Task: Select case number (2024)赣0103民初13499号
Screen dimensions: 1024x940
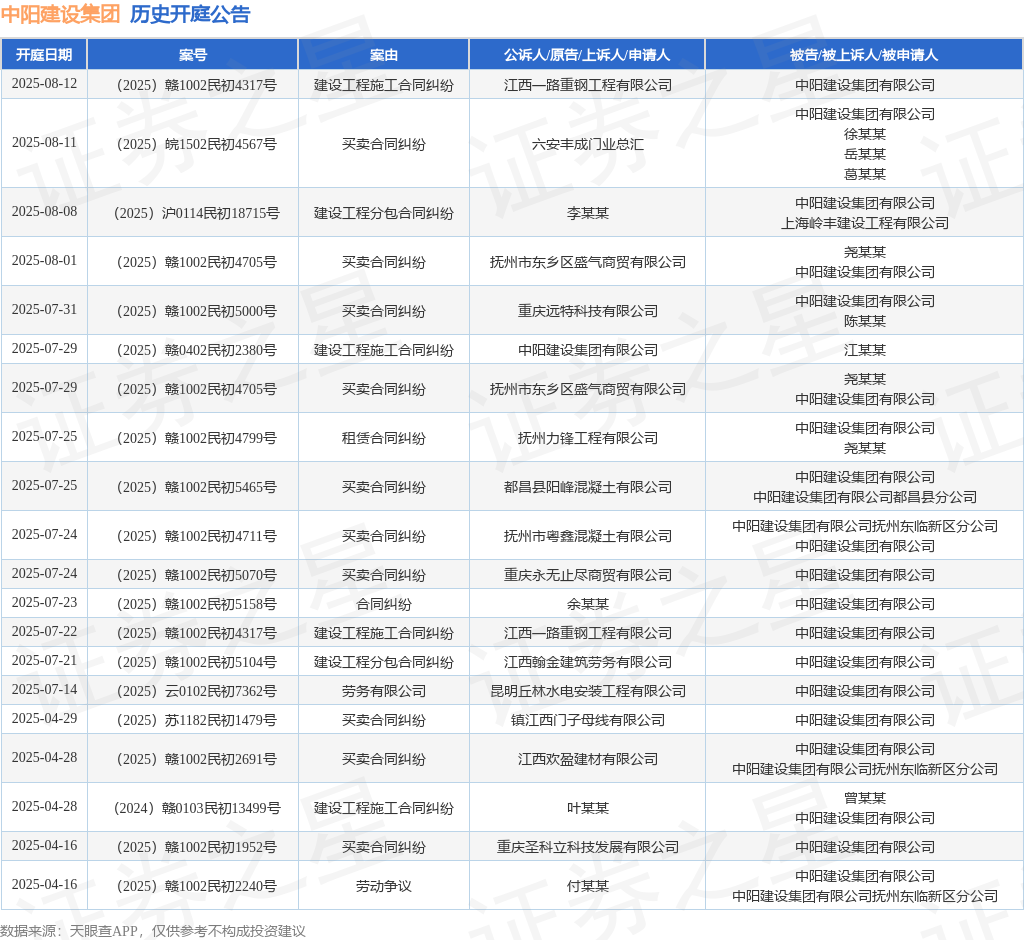Action: click(x=195, y=809)
